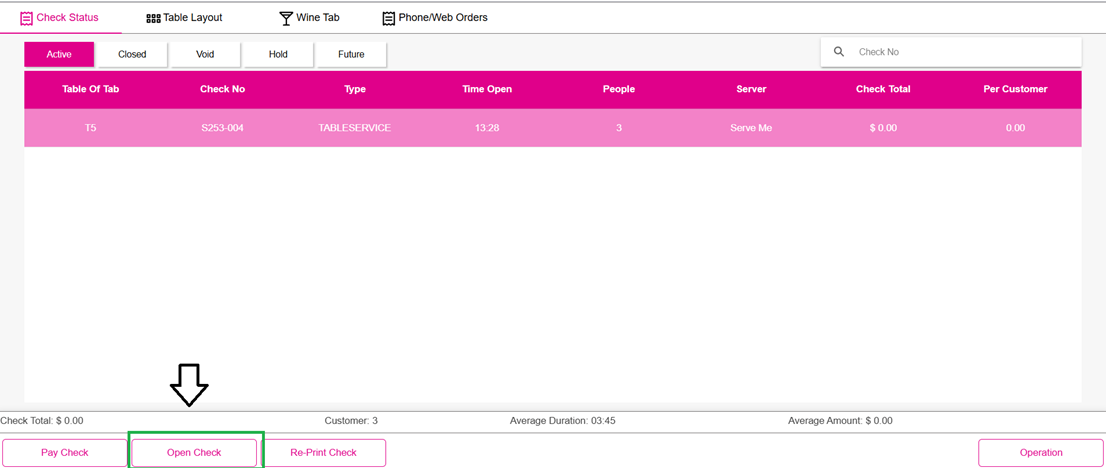
Task: Click the Pay Check button
Action: point(65,452)
